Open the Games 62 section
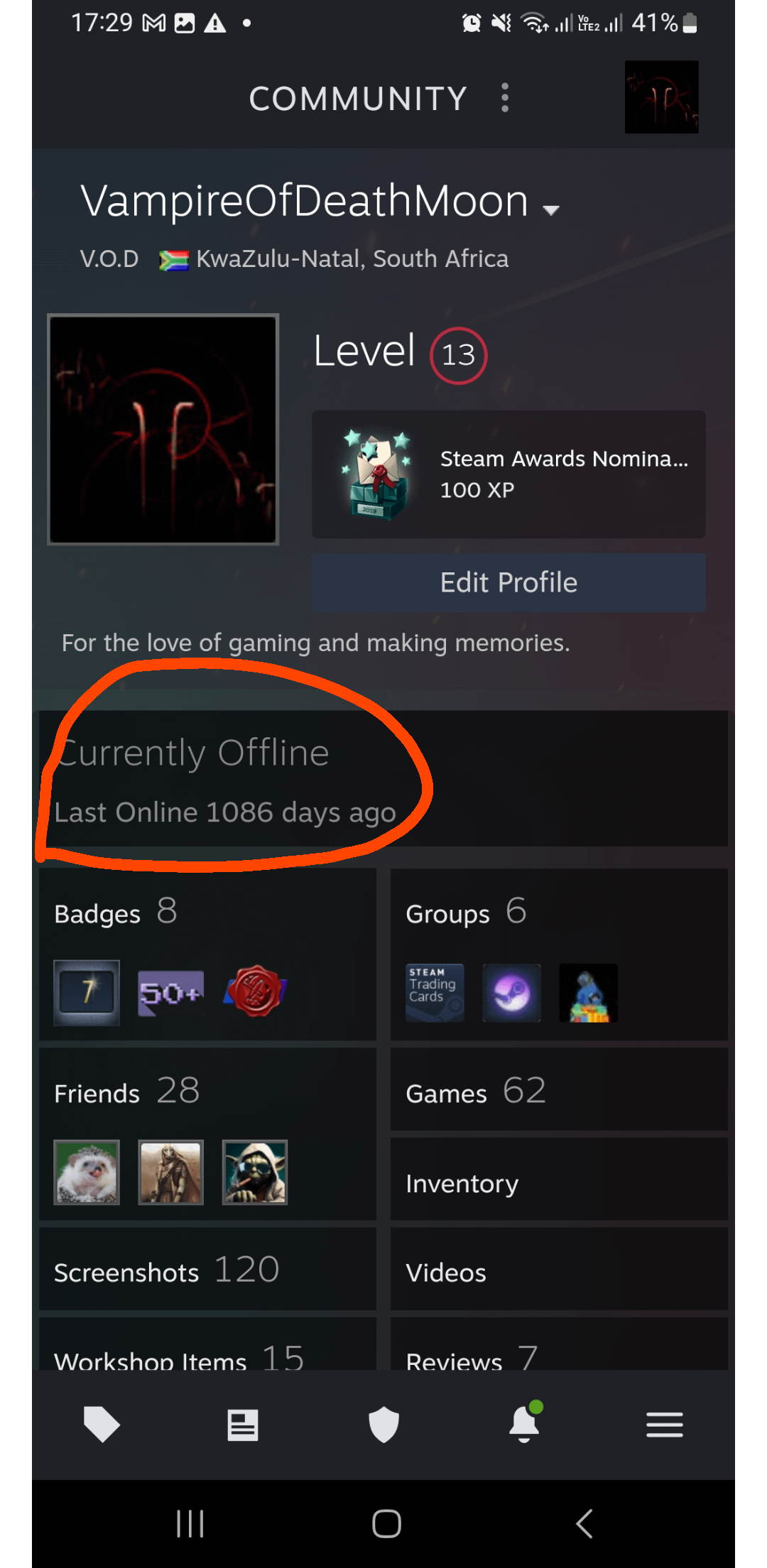Screen dimensions: 767x1568 559,1090
